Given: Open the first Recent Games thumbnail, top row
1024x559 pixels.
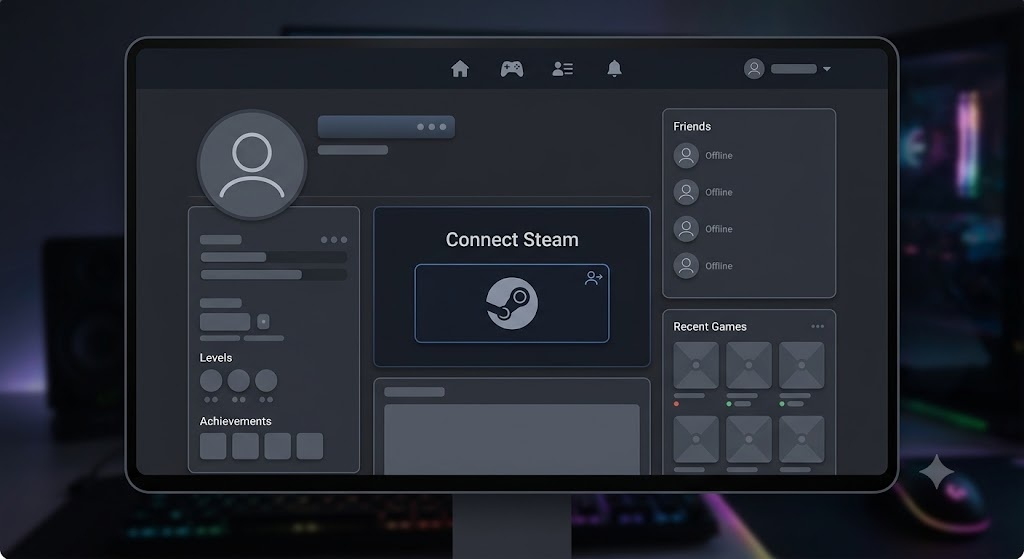Looking at the screenshot, I should (696, 365).
